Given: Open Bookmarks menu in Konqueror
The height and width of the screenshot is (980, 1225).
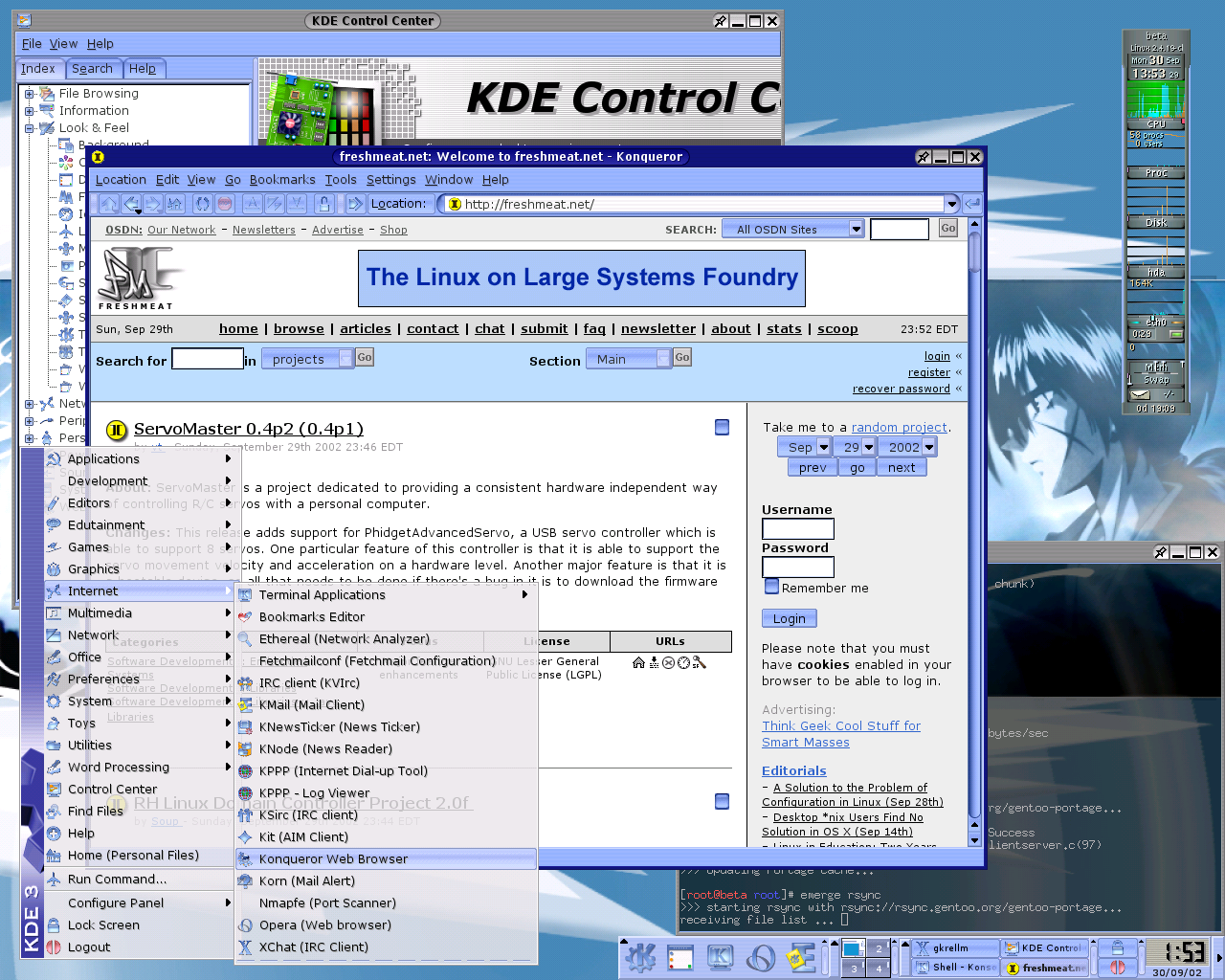Looking at the screenshot, I should point(282,179).
